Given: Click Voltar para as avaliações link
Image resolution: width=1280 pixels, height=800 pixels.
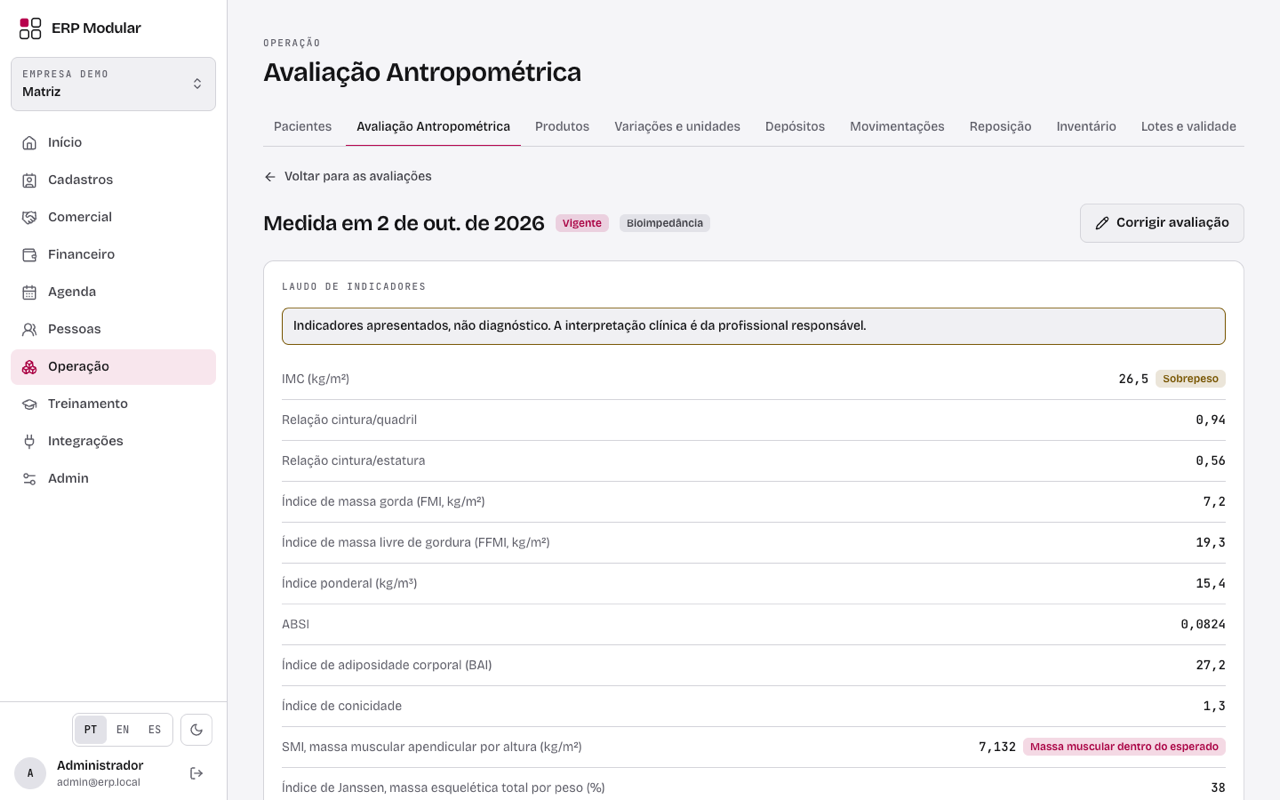Looking at the screenshot, I should point(348,177).
